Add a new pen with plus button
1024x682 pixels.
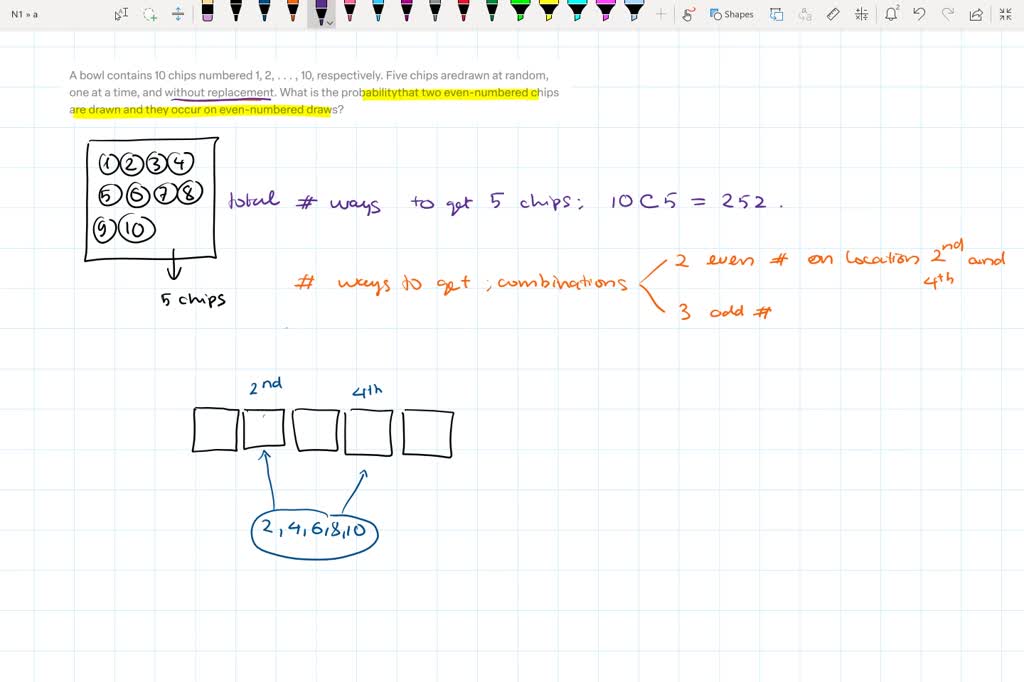point(661,14)
